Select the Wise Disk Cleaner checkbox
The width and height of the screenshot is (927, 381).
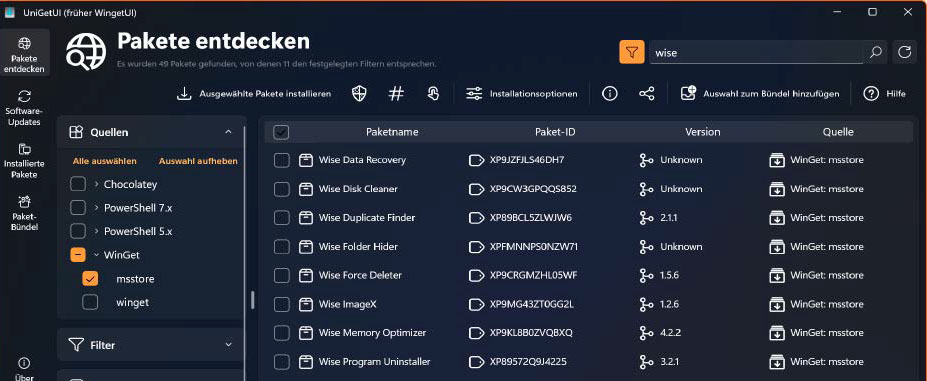tap(281, 189)
